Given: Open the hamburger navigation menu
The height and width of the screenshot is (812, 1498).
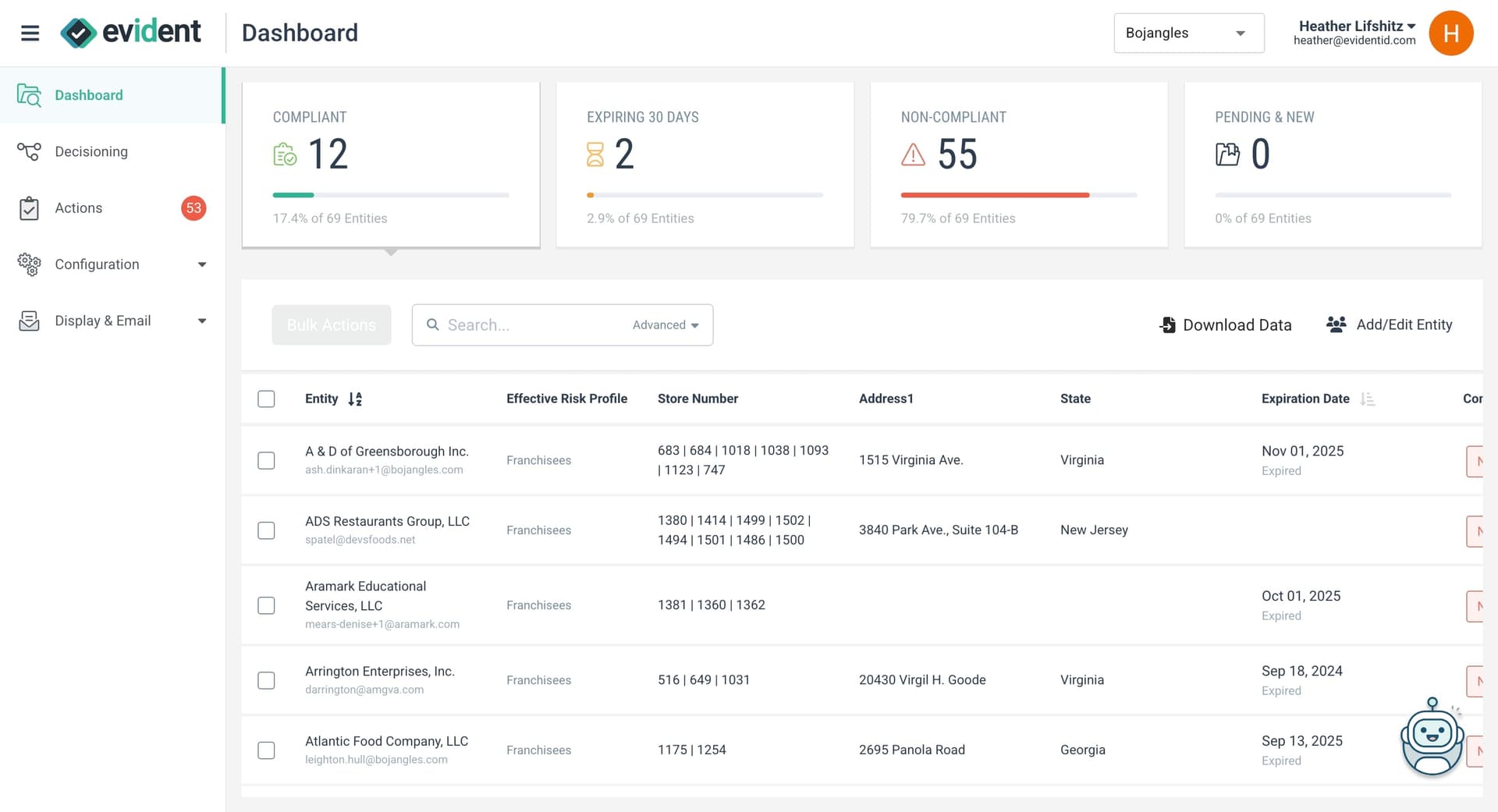Looking at the screenshot, I should (x=30, y=33).
